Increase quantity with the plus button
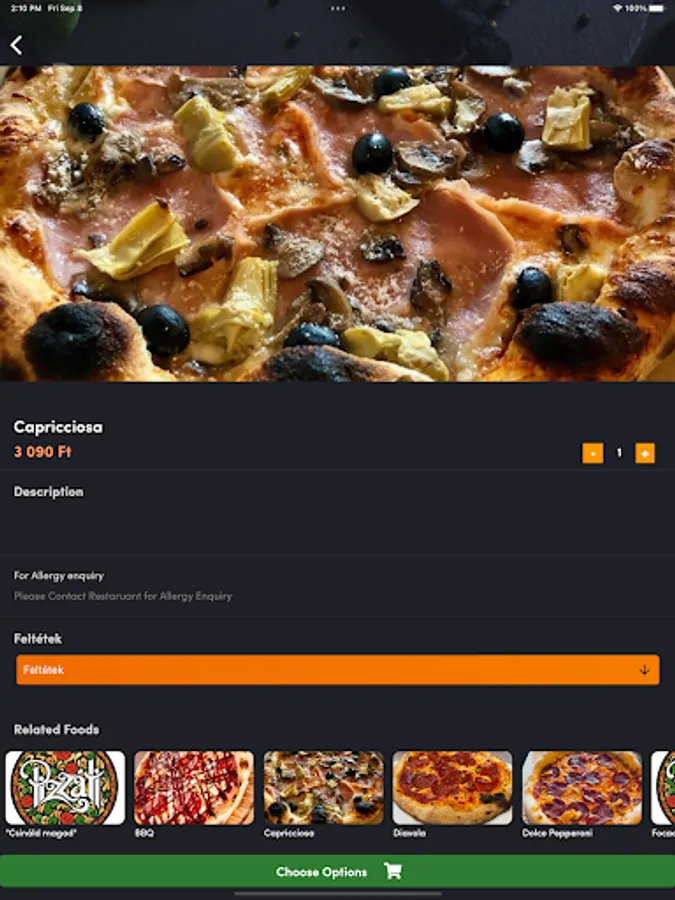The height and width of the screenshot is (900, 675). 645,453
